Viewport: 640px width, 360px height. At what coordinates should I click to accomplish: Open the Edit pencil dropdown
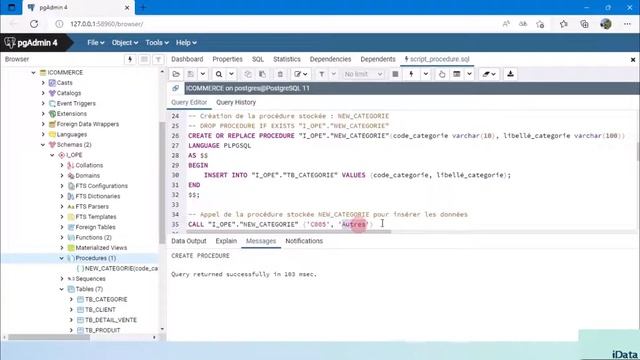pos(301,74)
